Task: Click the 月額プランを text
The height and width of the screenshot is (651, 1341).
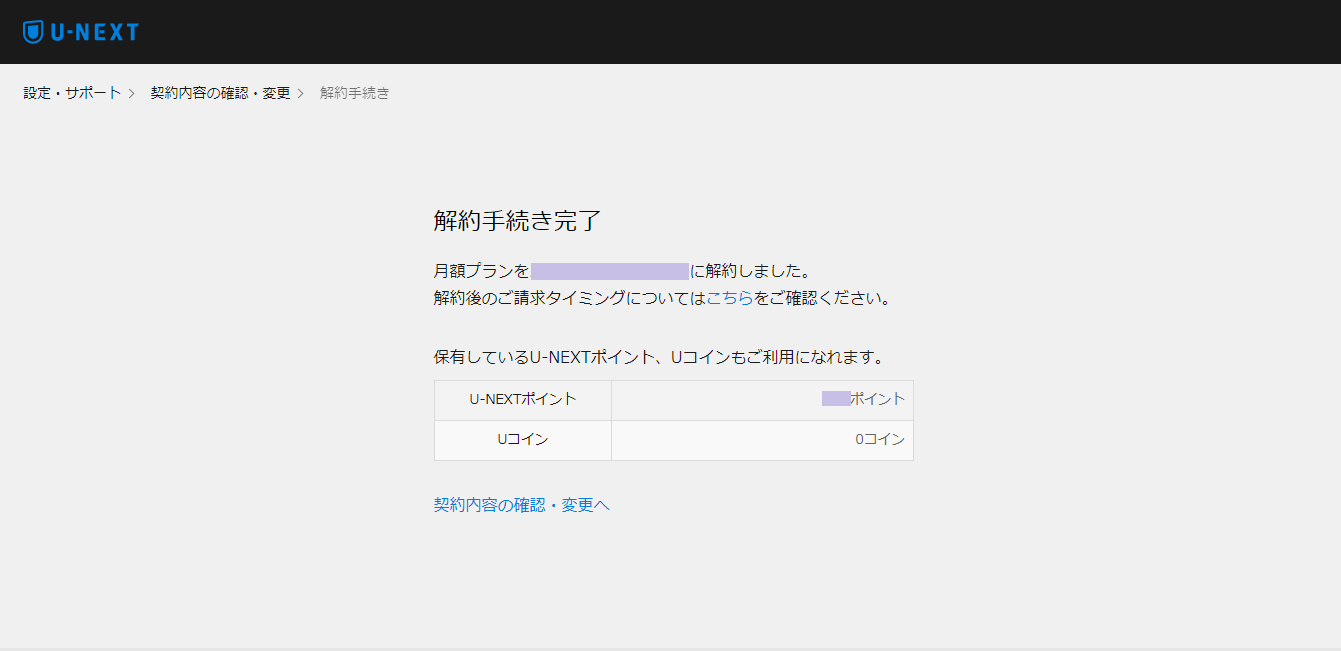Action: (482, 271)
